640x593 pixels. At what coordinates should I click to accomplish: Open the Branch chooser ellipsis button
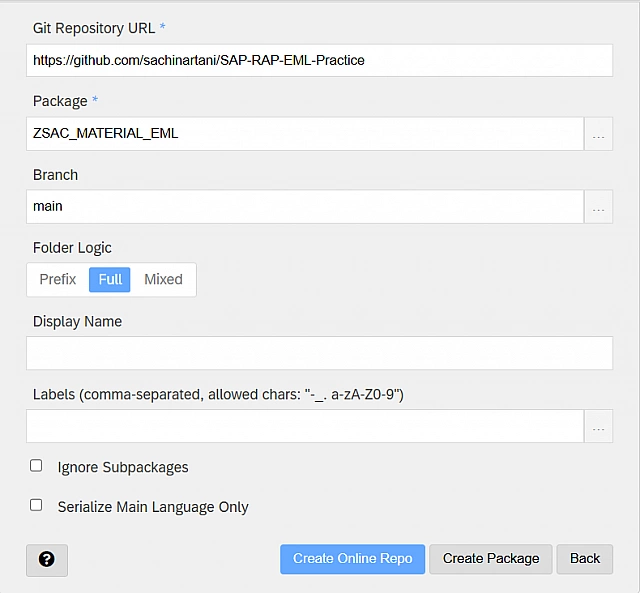point(598,207)
